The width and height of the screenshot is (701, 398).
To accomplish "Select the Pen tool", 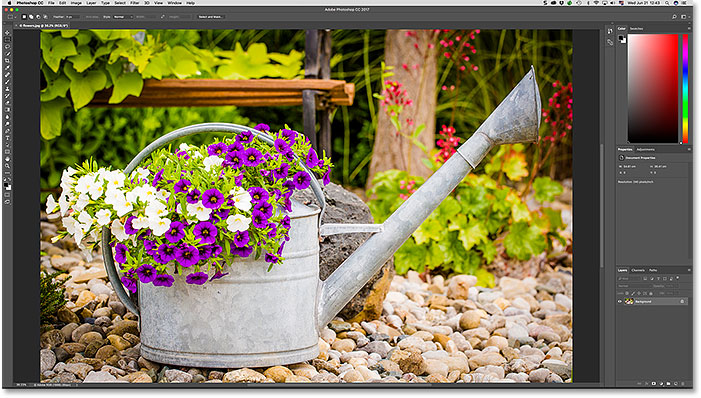I will coord(8,131).
